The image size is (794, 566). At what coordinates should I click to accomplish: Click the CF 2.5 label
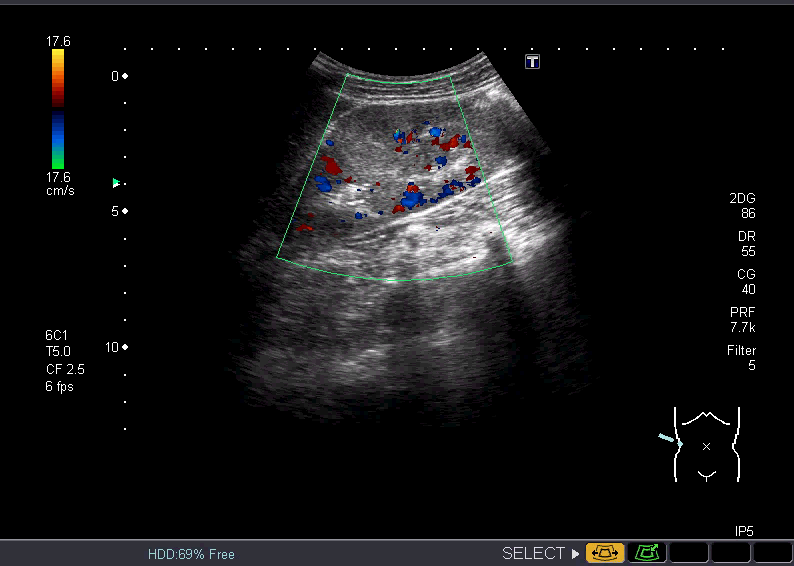[65, 369]
